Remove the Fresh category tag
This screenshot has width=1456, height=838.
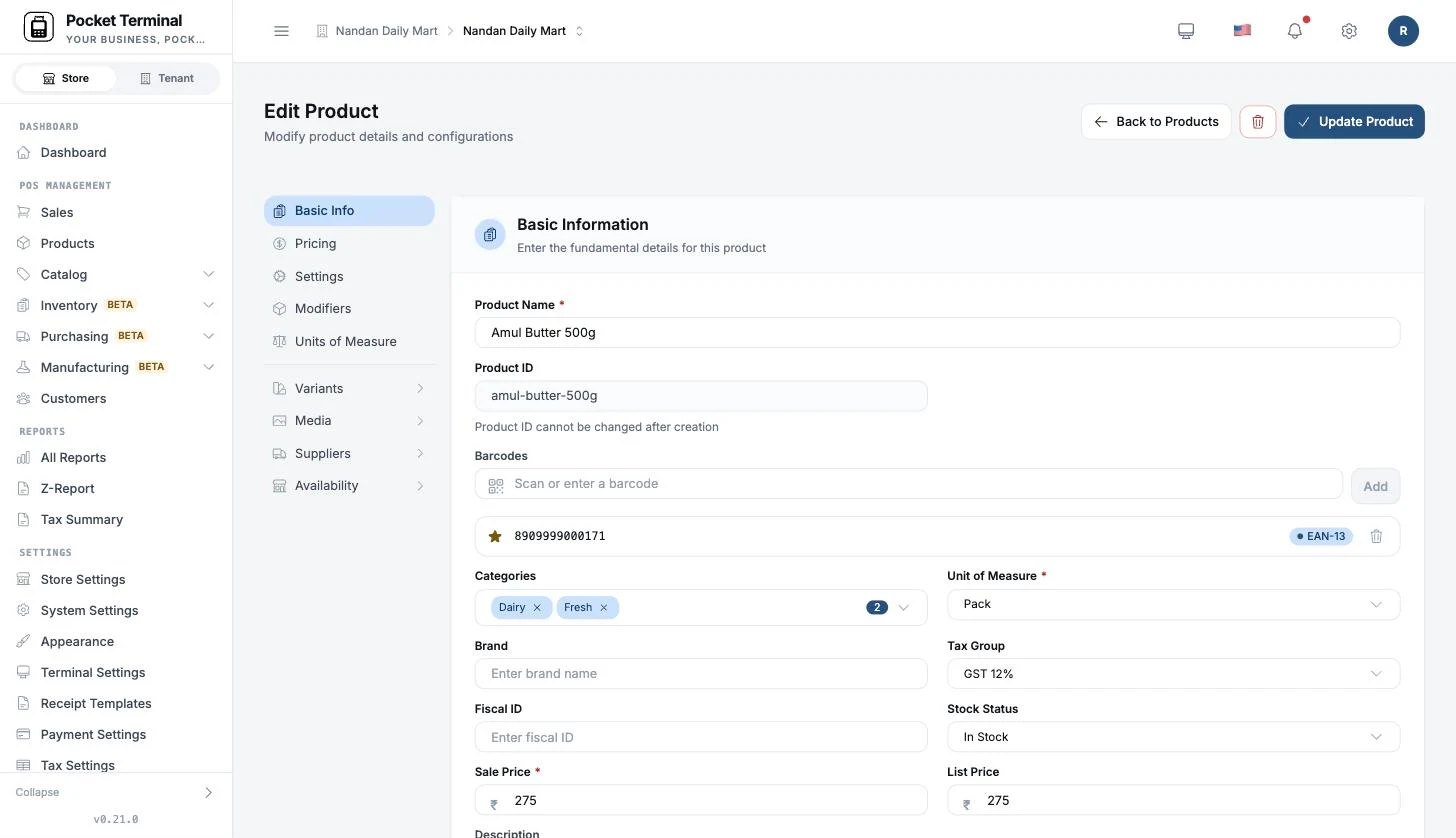(x=604, y=607)
